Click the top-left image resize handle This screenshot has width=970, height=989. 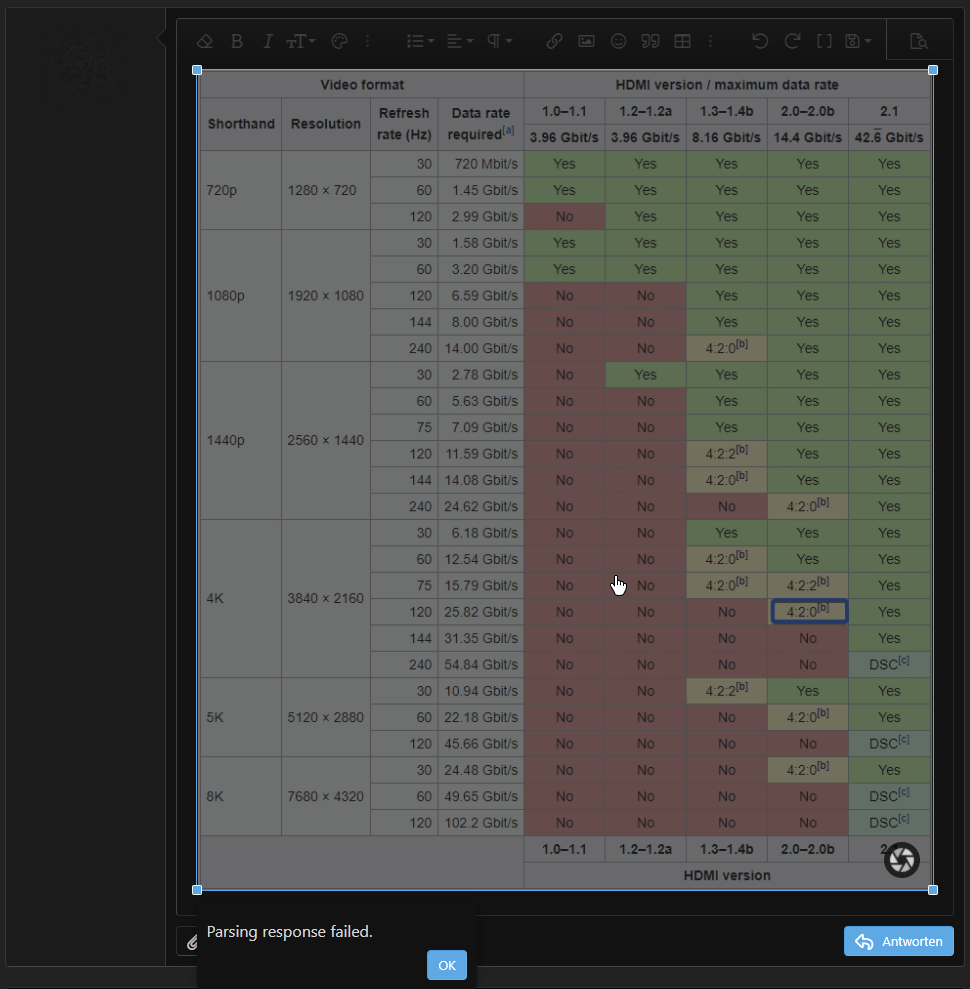pos(197,70)
